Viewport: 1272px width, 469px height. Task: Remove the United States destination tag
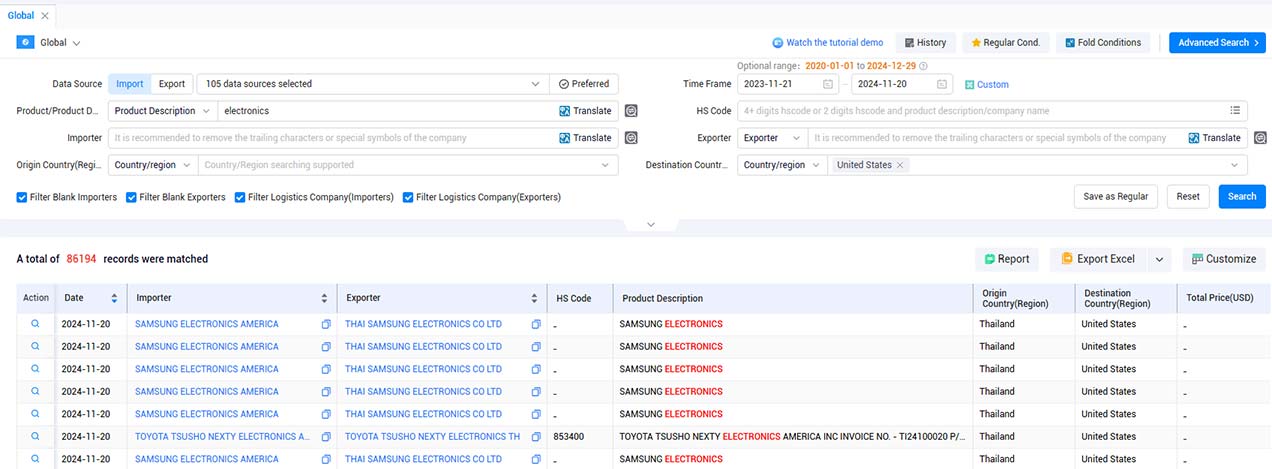pos(900,165)
